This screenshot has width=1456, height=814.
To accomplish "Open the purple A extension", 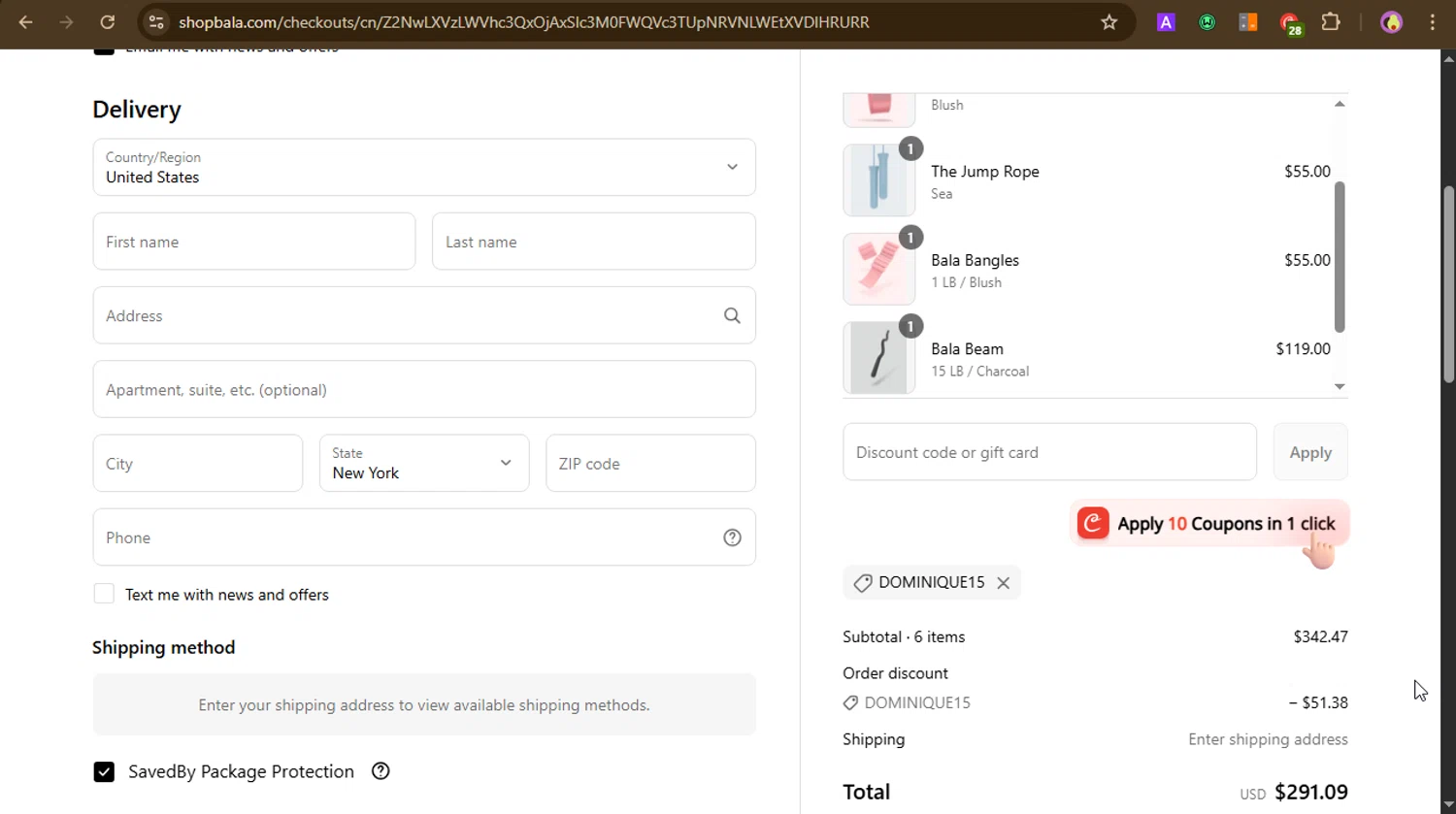I will tap(1166, 21).
